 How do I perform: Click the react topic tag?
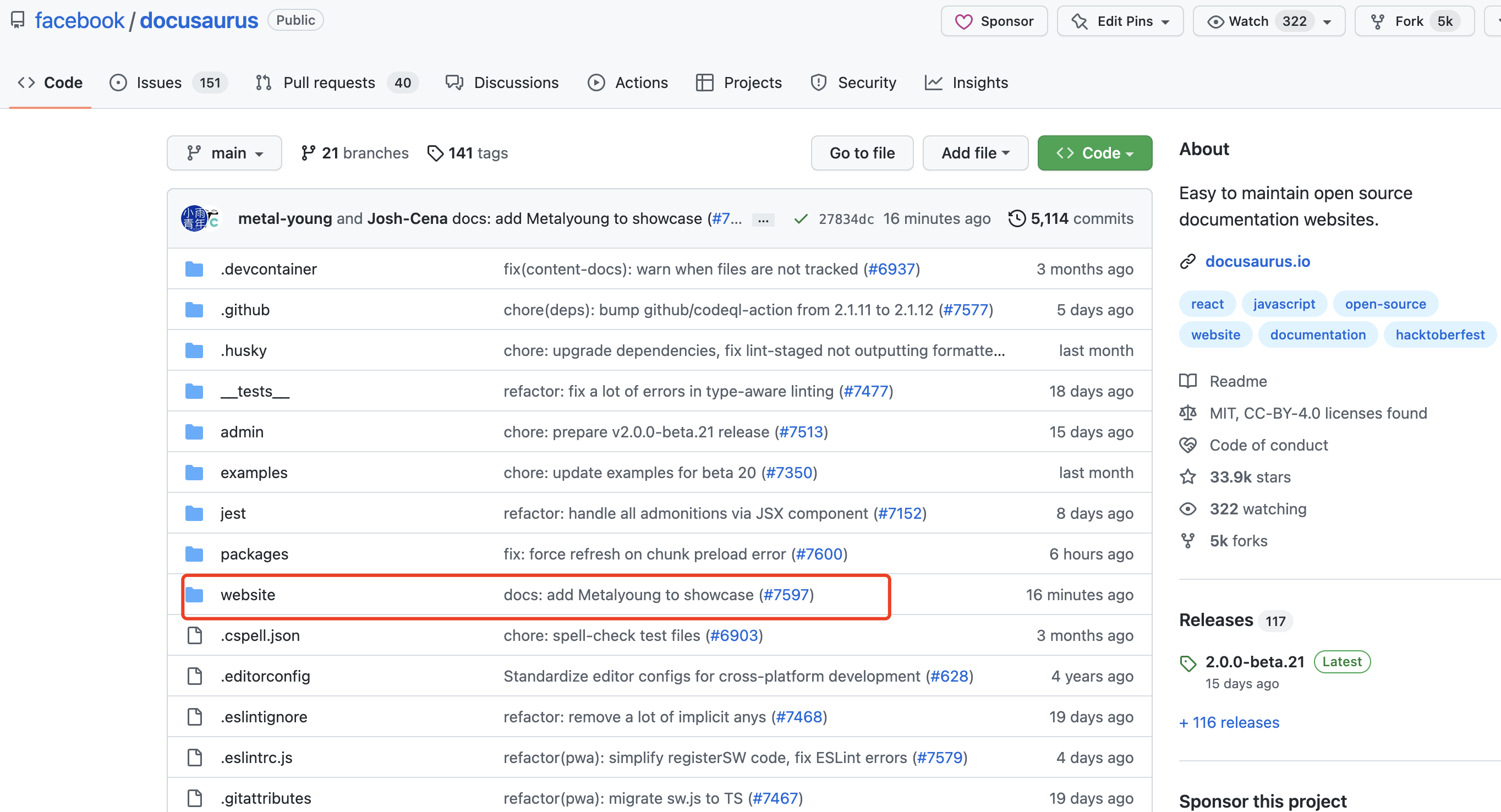[x=1207, y=304]
